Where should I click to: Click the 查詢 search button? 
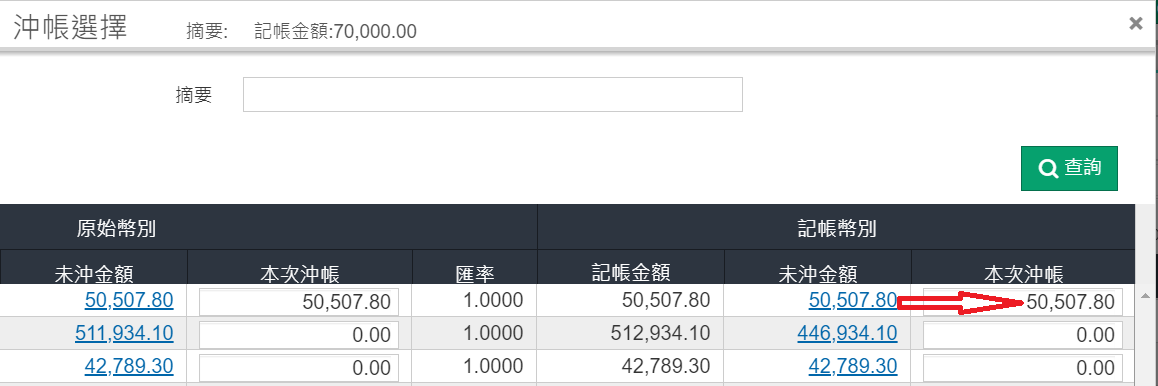point(1069,168)
